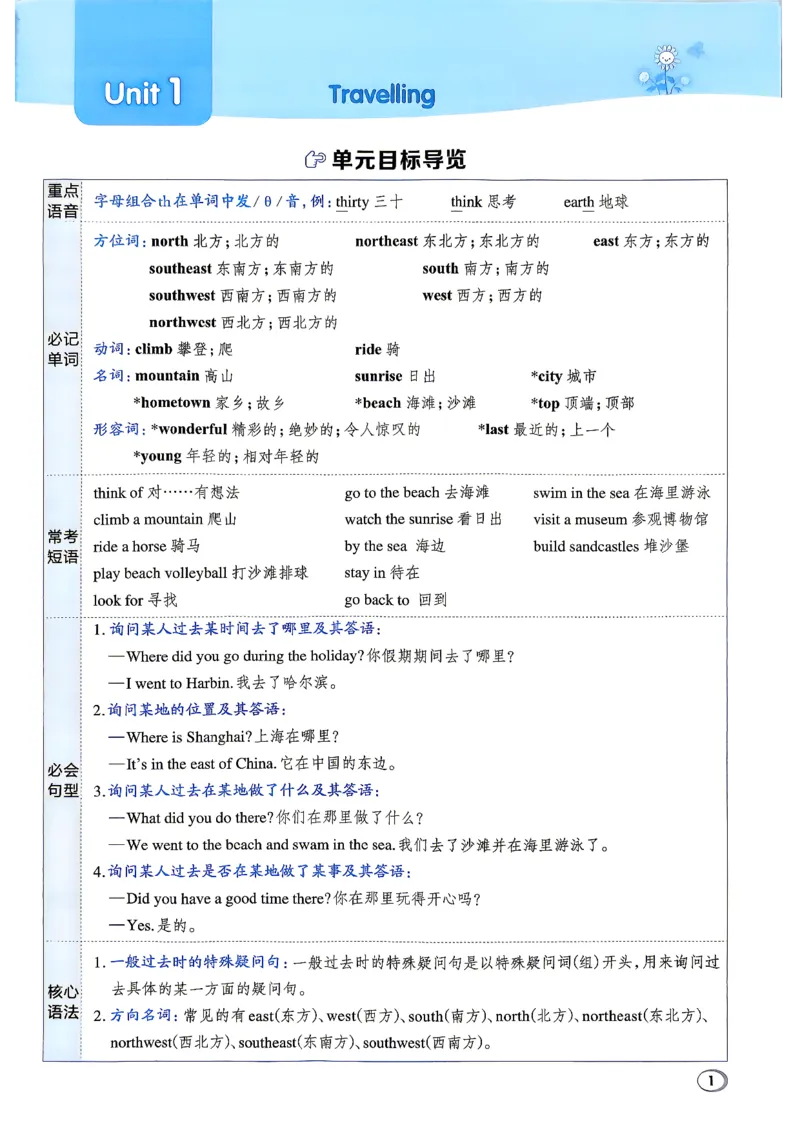Click the word south 南方
800x1130 pixels.
tap(486, 268)
